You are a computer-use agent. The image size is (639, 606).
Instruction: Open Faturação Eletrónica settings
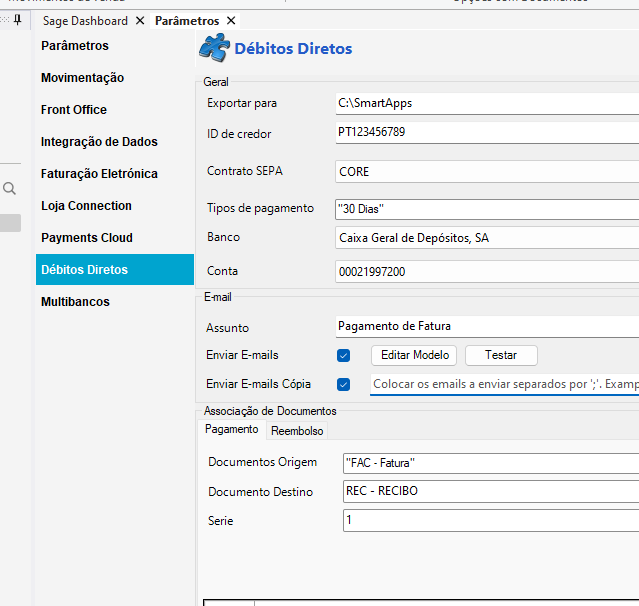click(x=99, y=174)
